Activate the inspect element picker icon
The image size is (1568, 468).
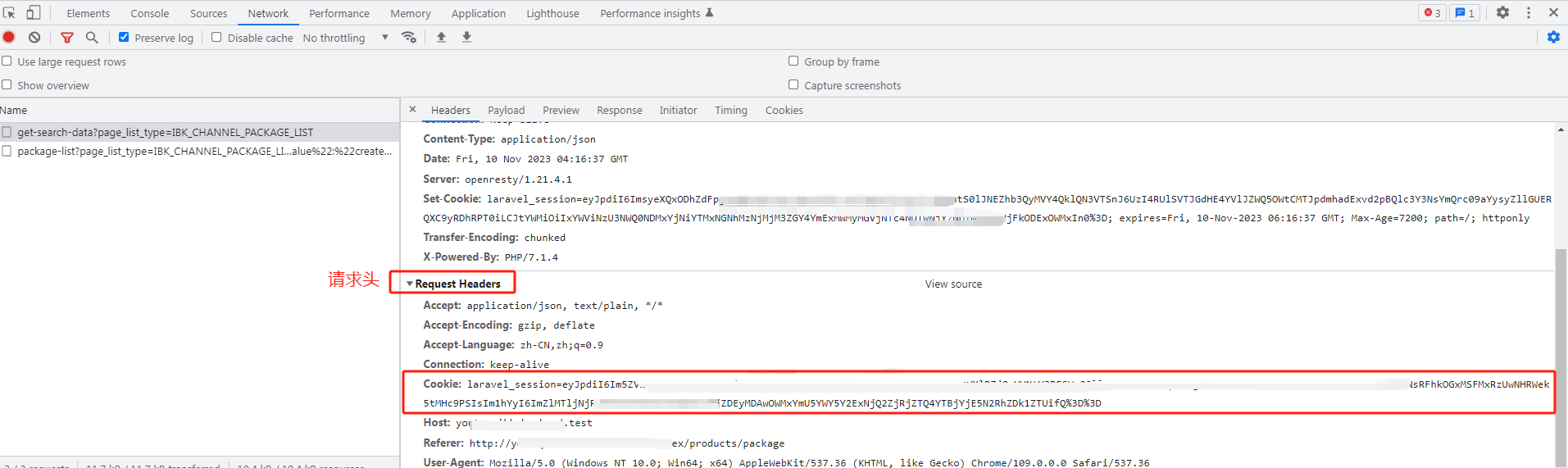[x=10, y=12]
